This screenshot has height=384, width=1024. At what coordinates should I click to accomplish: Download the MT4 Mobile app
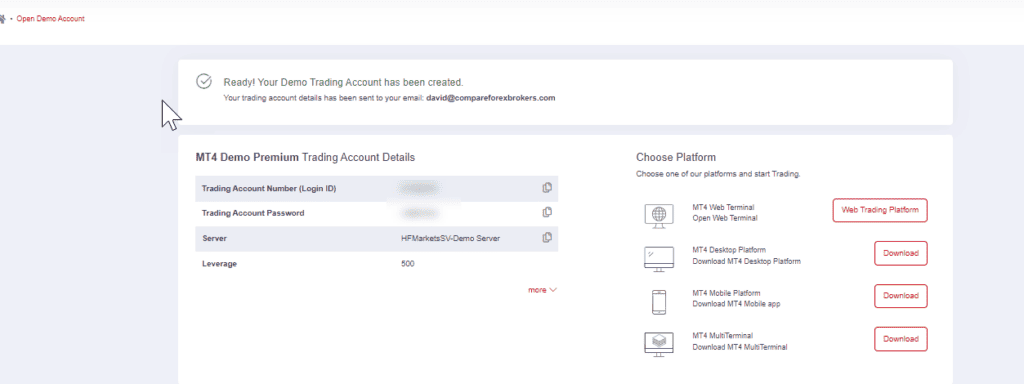[901, 296]
